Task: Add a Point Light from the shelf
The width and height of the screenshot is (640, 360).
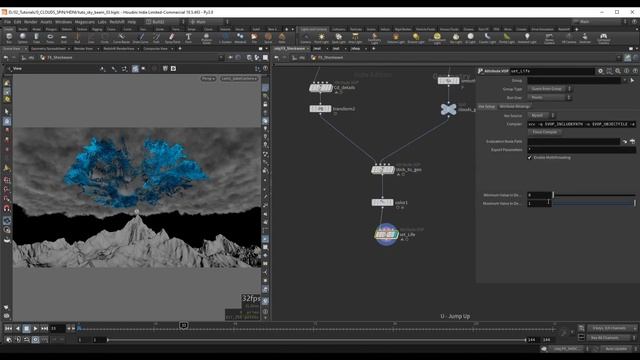Action: point(321,38)
